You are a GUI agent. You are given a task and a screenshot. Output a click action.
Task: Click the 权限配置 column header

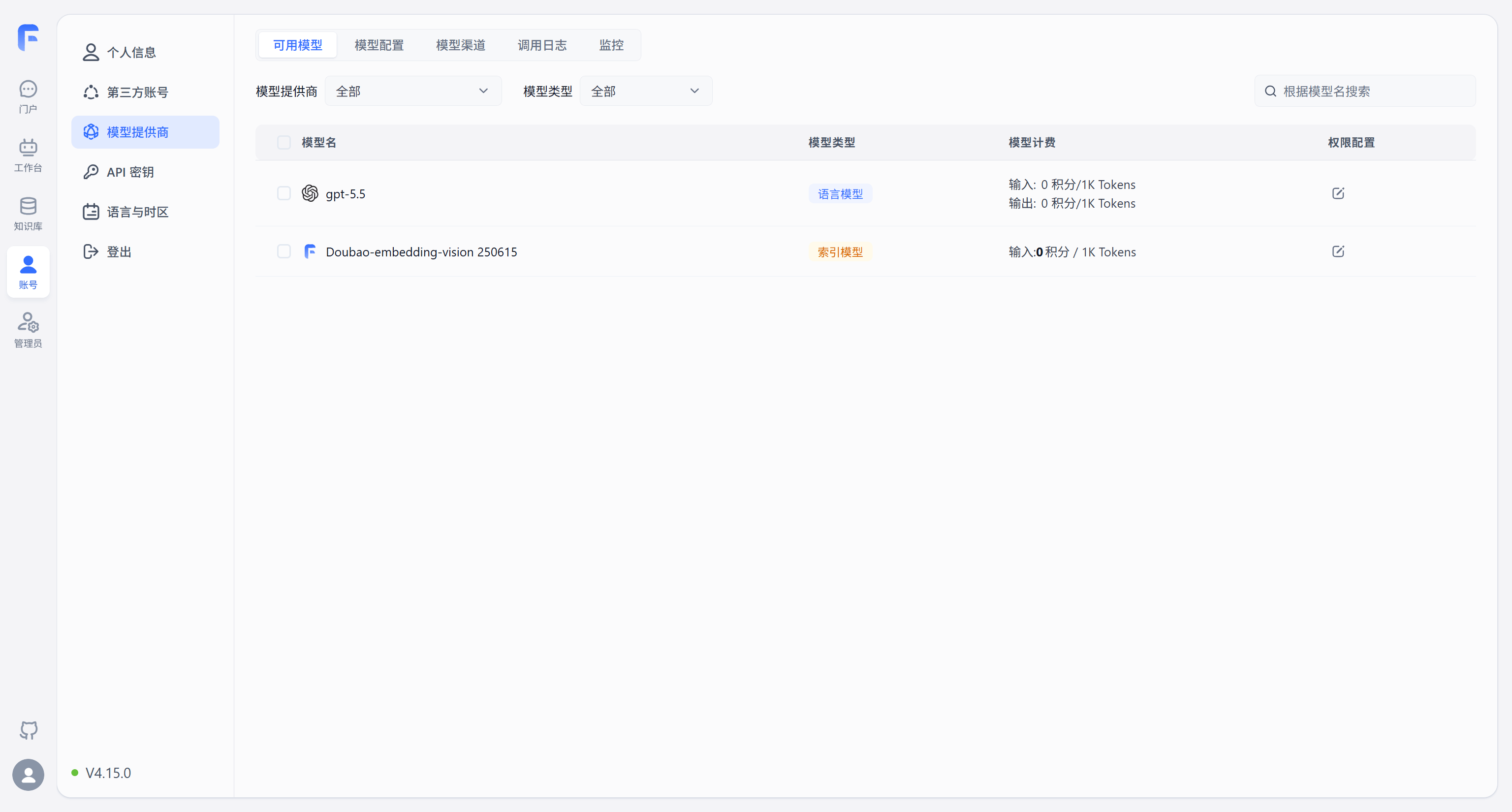(x=1351, y=143)
